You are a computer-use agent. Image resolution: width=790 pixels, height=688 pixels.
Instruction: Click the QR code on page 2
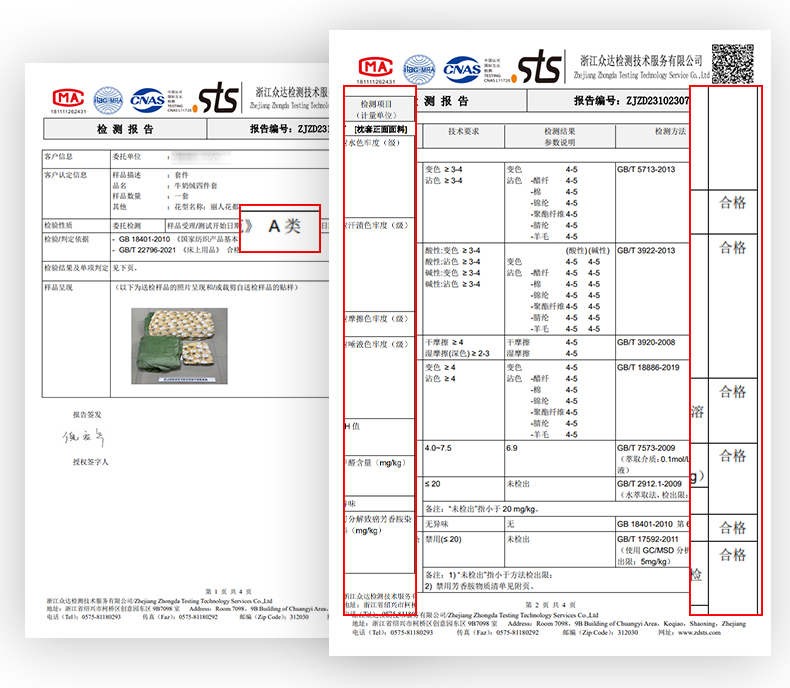click(x=732, y=63)
